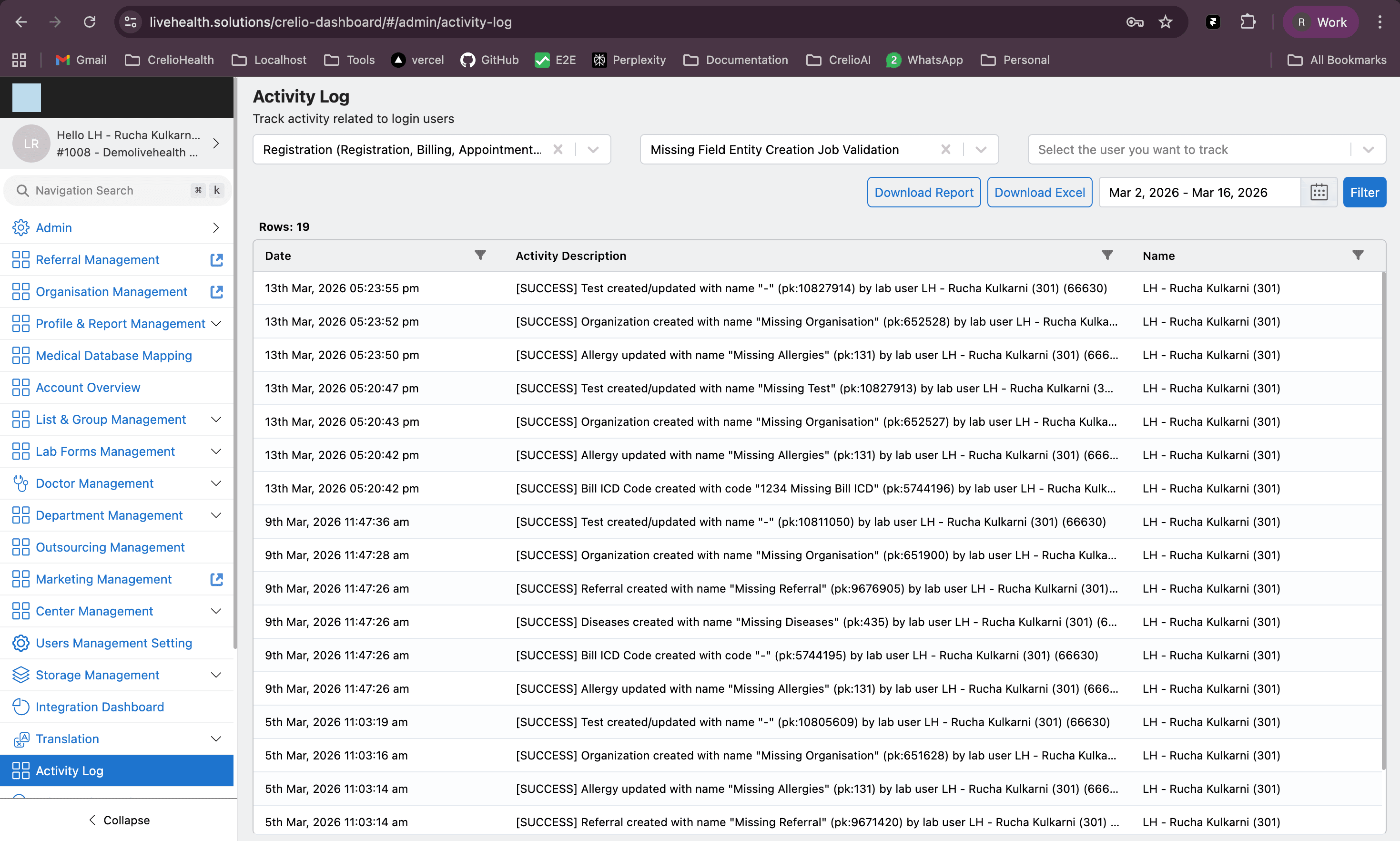The width and height of the screenshot is (1400, 841).
Task: Click the site info icon in address bar
Action: point(130,22)
